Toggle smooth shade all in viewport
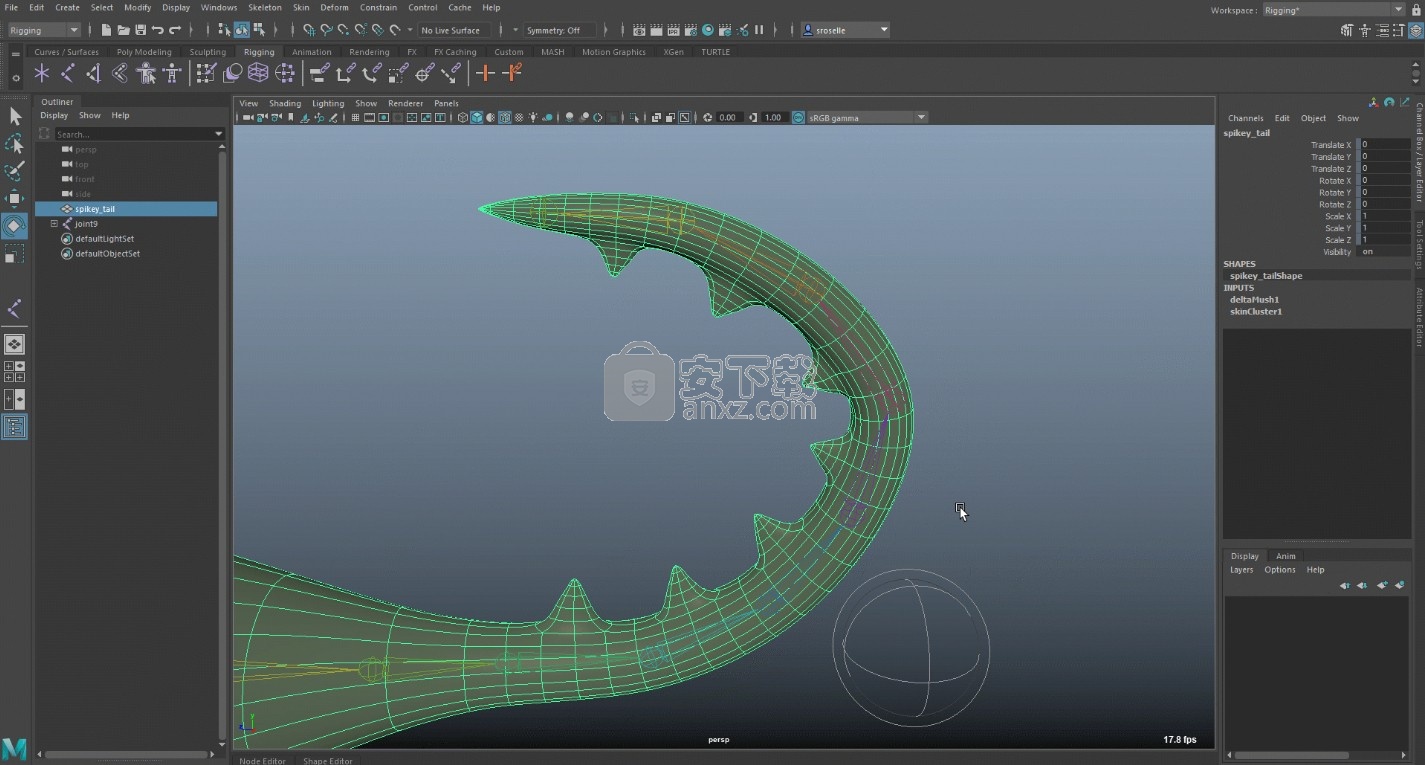 [477, 118]
